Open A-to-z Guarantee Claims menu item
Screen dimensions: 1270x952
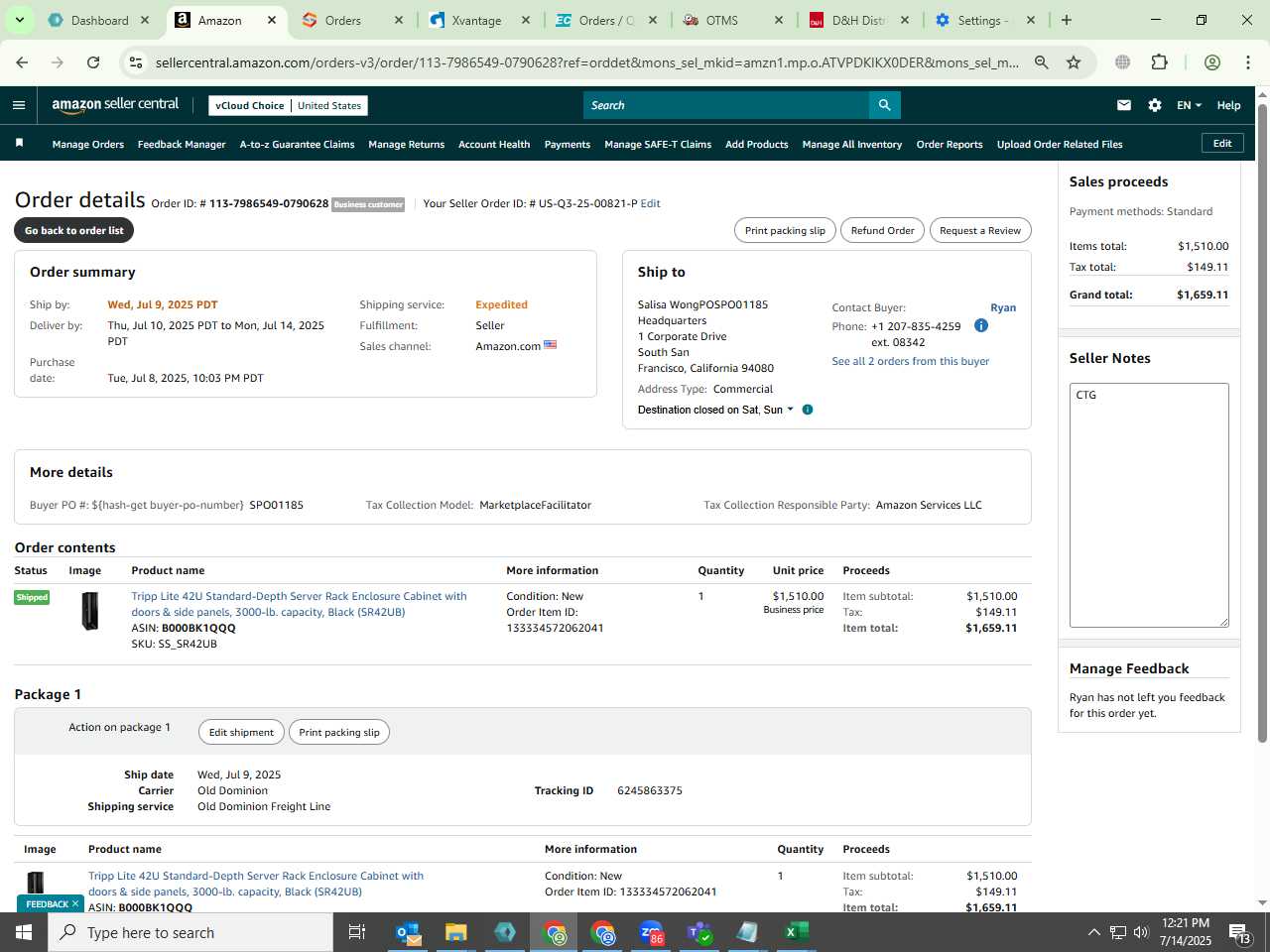297,145
